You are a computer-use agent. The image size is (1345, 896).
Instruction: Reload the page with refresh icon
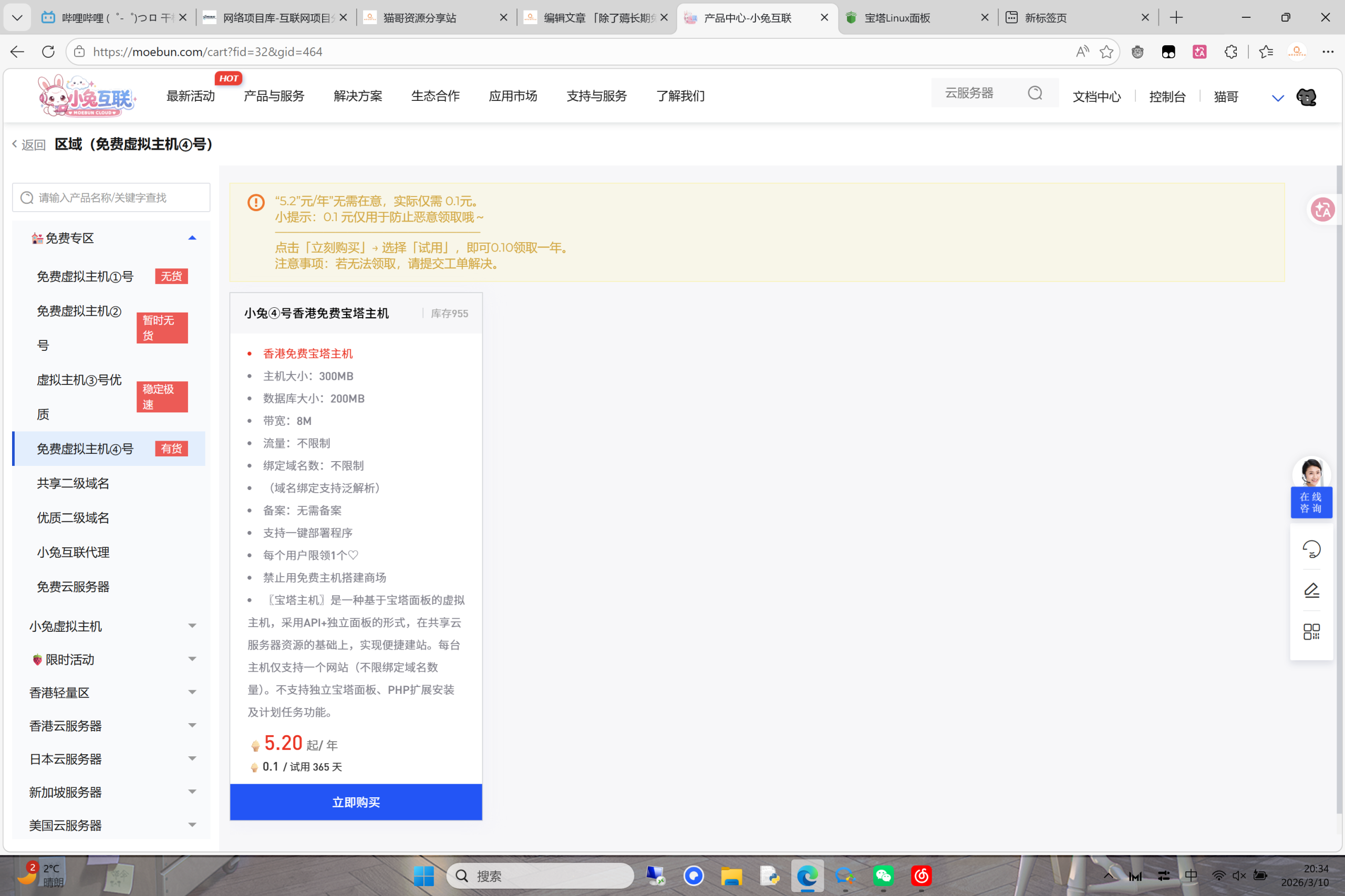[x=48, y=52]
